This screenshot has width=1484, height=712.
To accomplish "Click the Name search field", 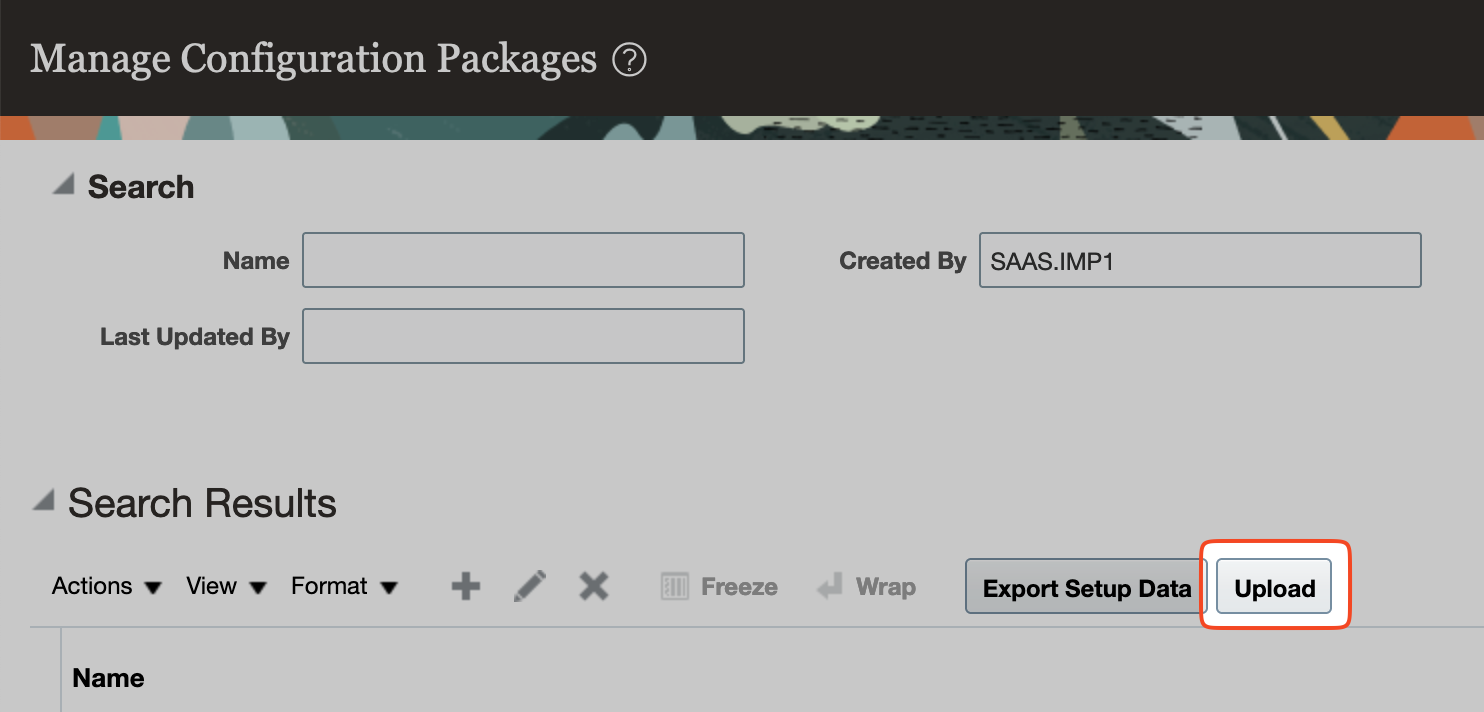I will (x=523, y=260).
